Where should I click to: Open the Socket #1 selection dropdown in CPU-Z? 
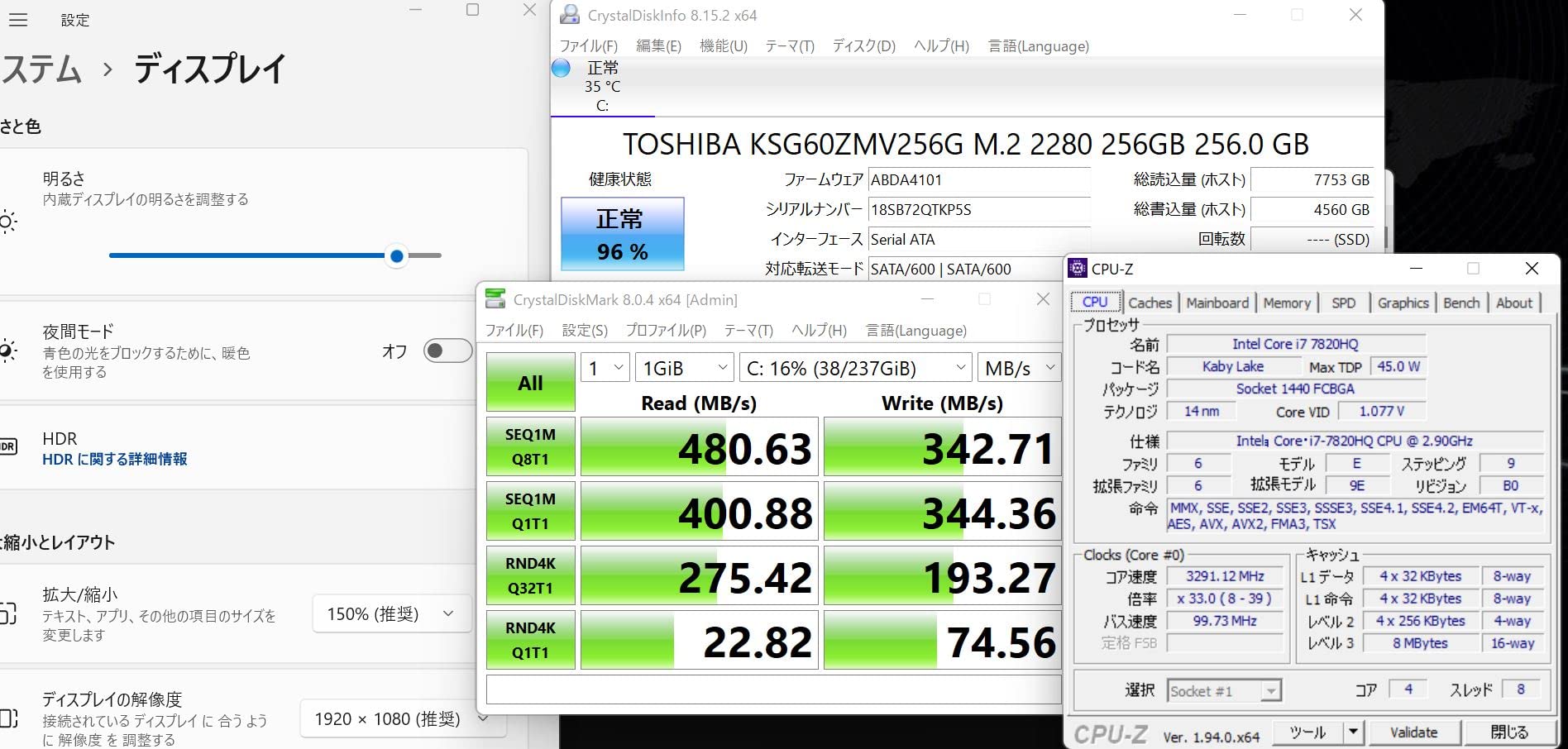[x=1224, y=691]
